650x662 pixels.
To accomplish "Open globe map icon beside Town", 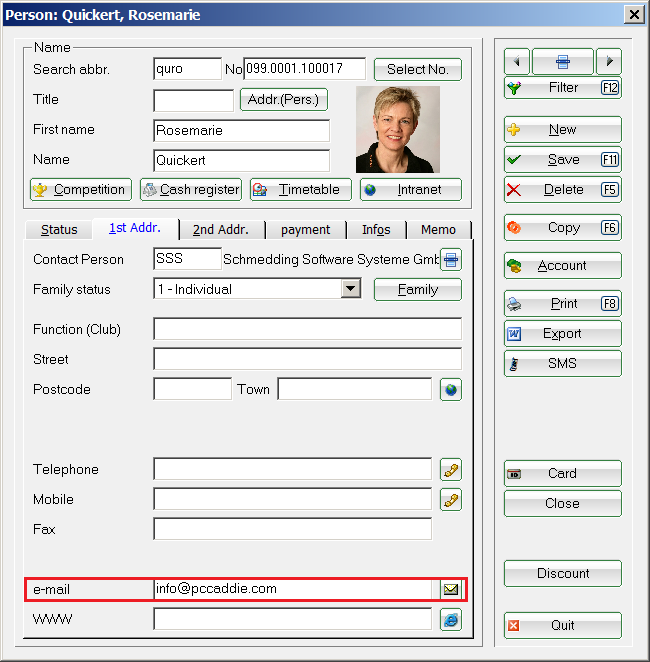I will point(451,389).
